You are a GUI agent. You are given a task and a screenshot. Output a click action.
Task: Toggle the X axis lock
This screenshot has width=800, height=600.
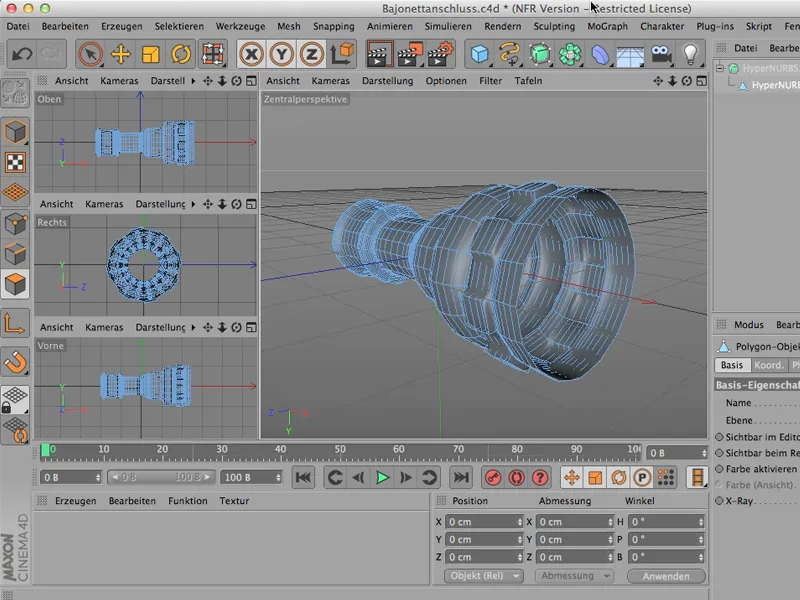point(251,54)
